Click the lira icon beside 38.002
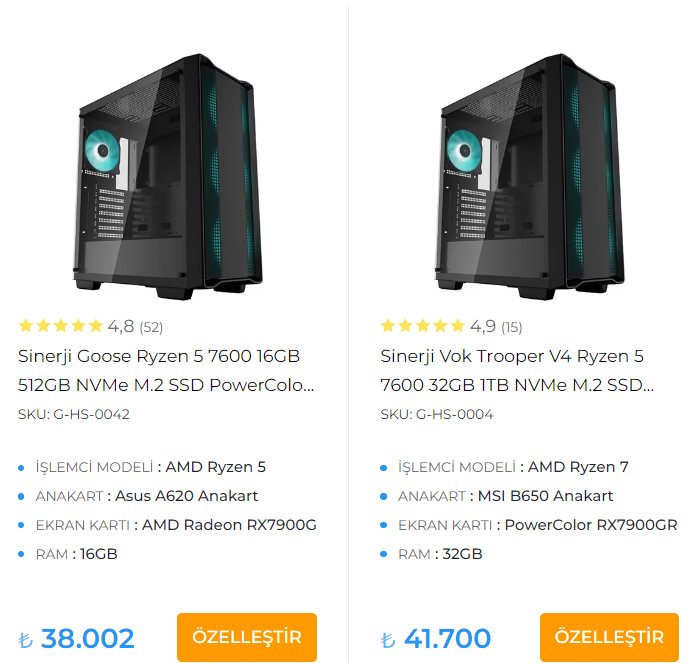Viewport: 695px width, 663px height. (x=25, y=640)
